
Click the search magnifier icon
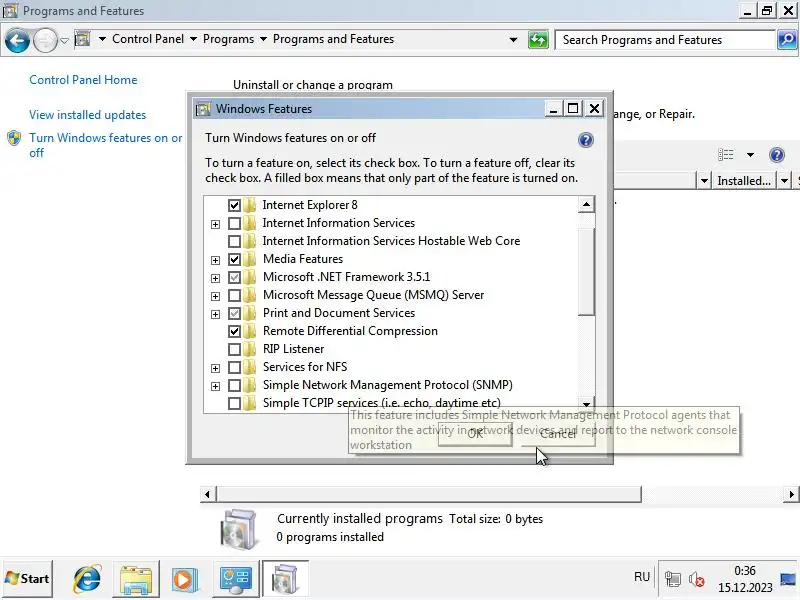(787, 40)
